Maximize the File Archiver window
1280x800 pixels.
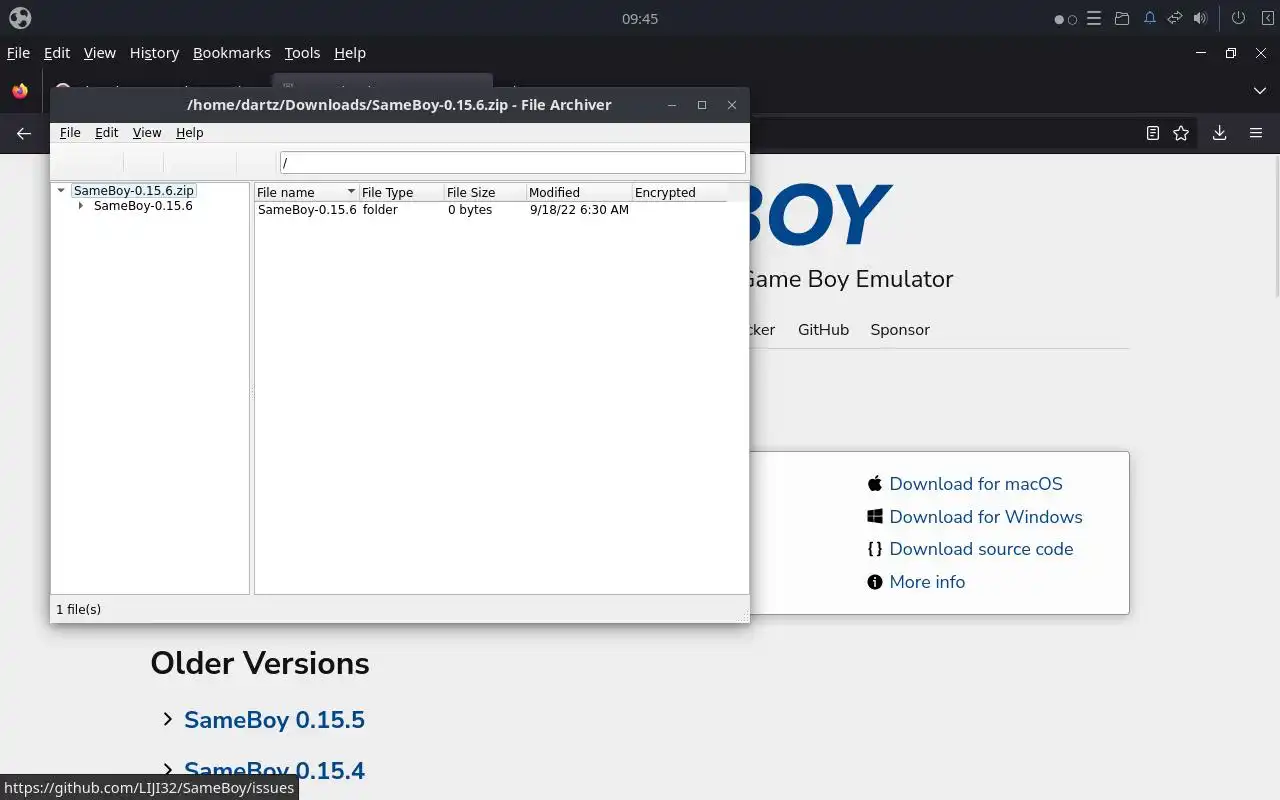point(702,105)
